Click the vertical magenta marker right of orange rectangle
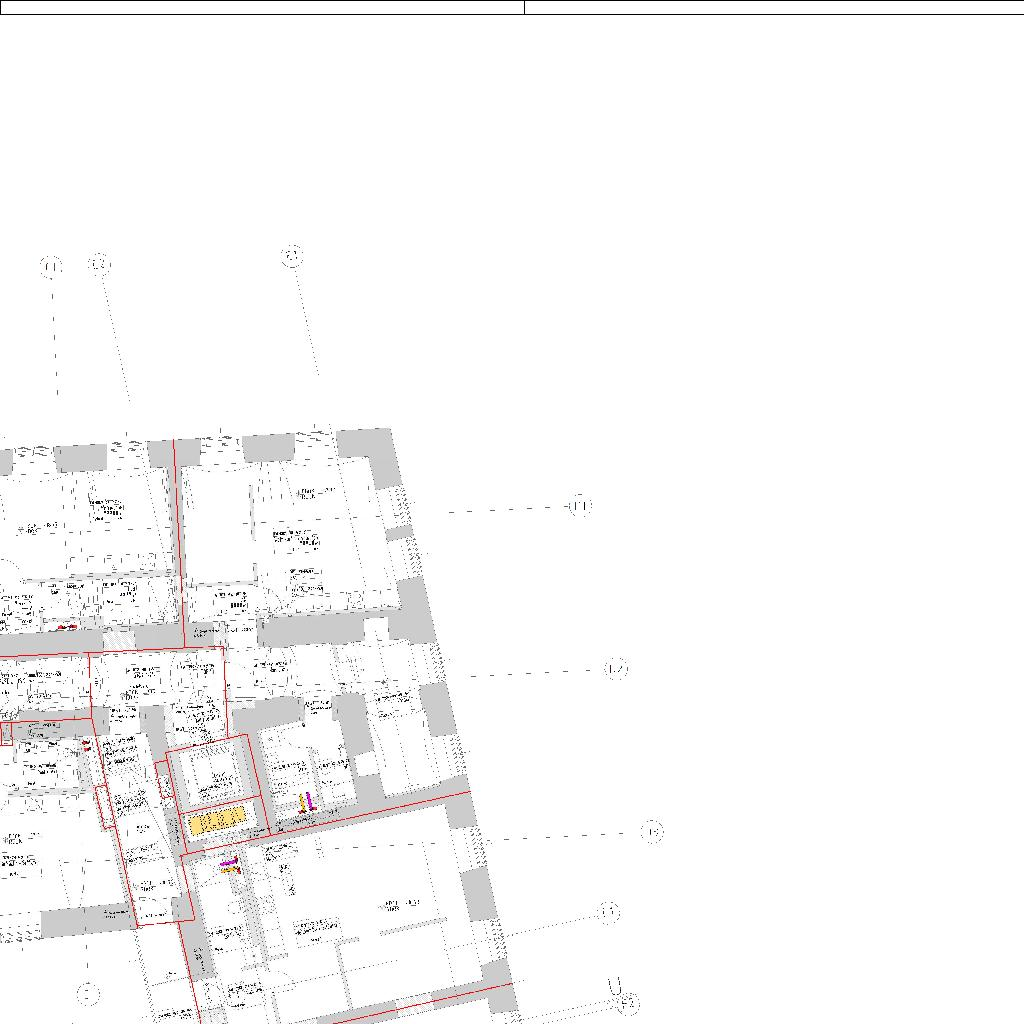 [x=309, y=800]
